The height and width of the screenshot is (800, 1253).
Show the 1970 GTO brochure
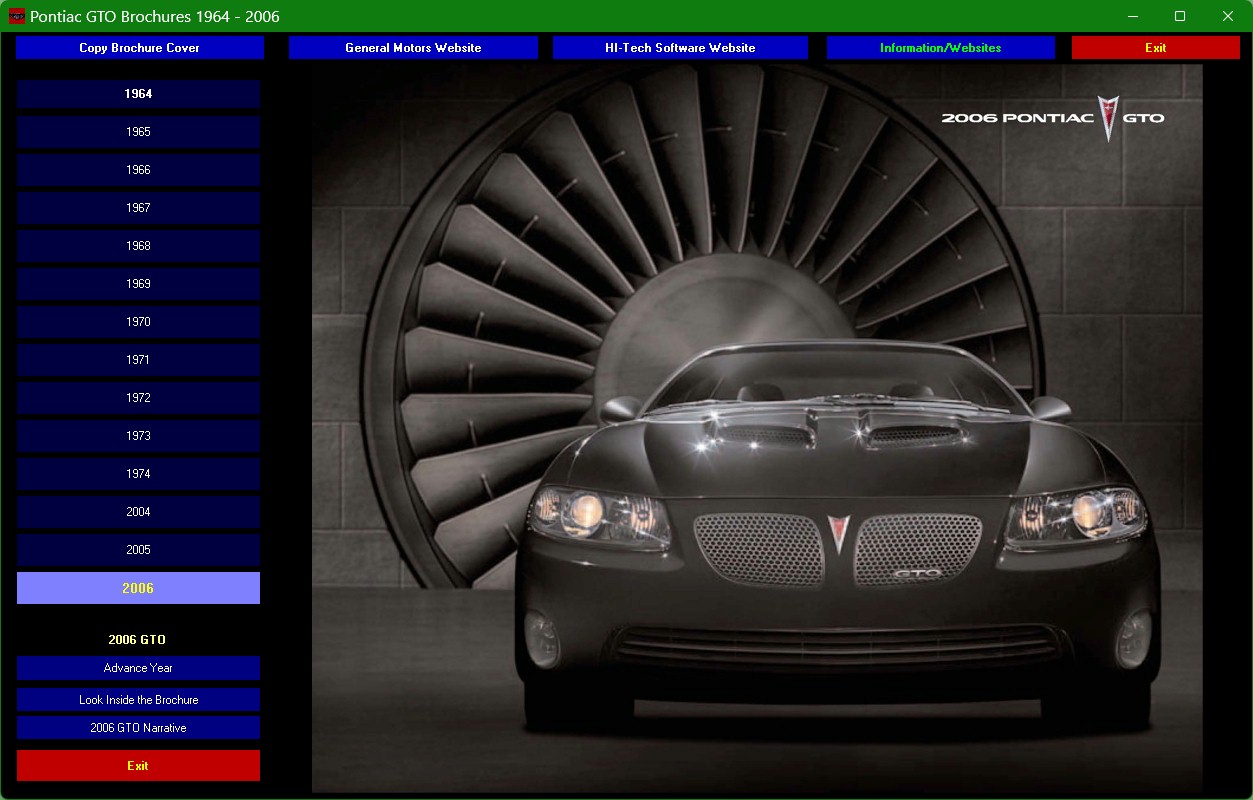pos(138,322)
